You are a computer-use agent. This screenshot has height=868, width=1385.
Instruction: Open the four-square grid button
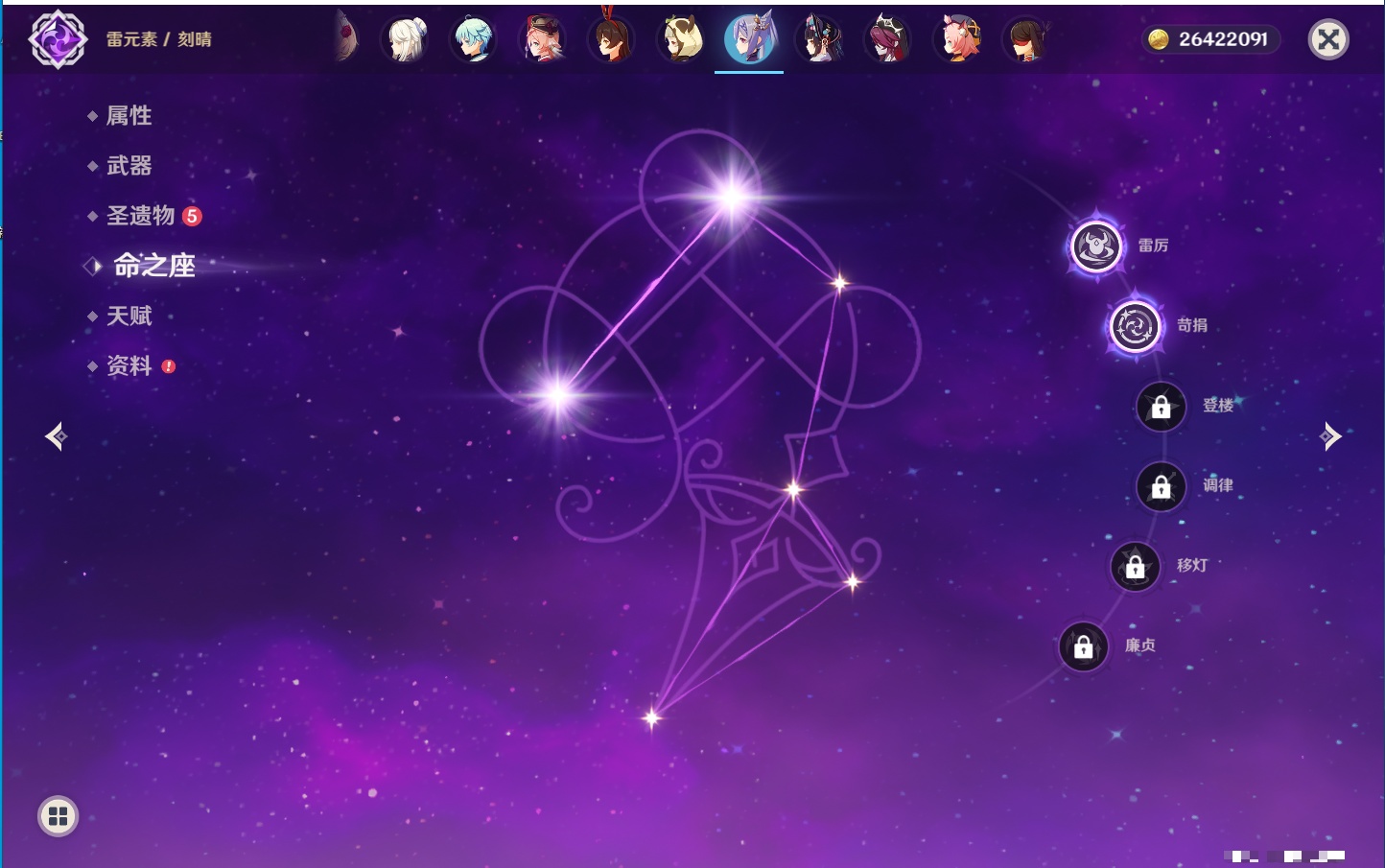58,816
